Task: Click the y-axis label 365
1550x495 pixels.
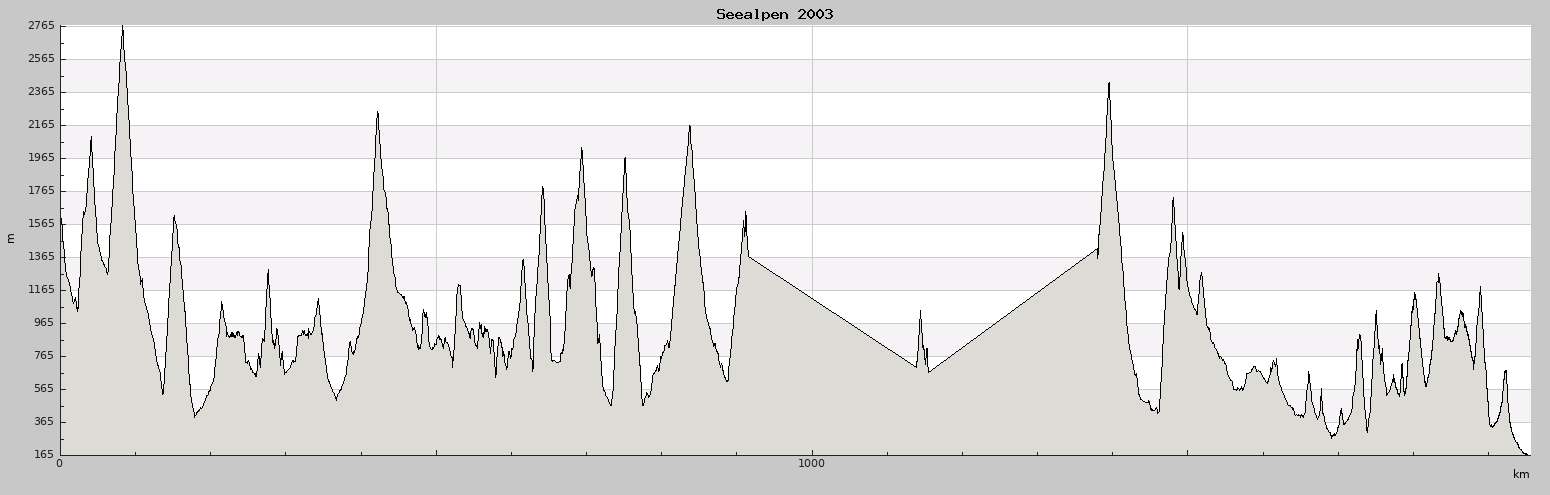Action: tap(44, 422)
